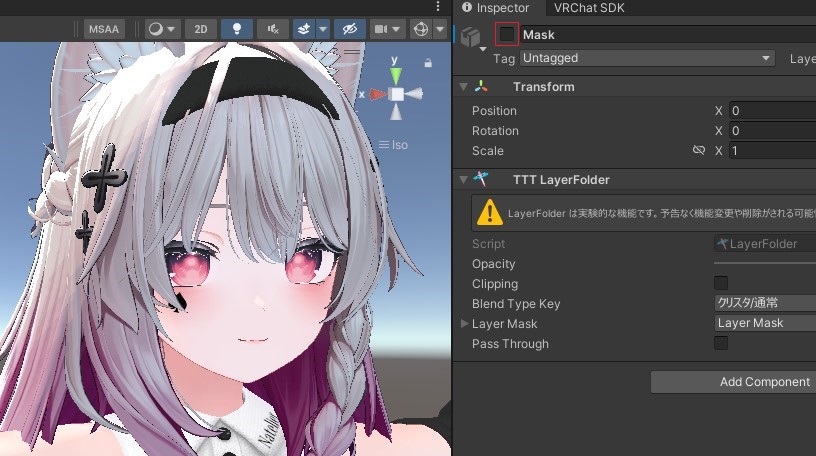Image resolution: width=816 pixels, height=456 pixels.
Task: Click the Inspector info icon on tab
Action: [x=467, y=7]
